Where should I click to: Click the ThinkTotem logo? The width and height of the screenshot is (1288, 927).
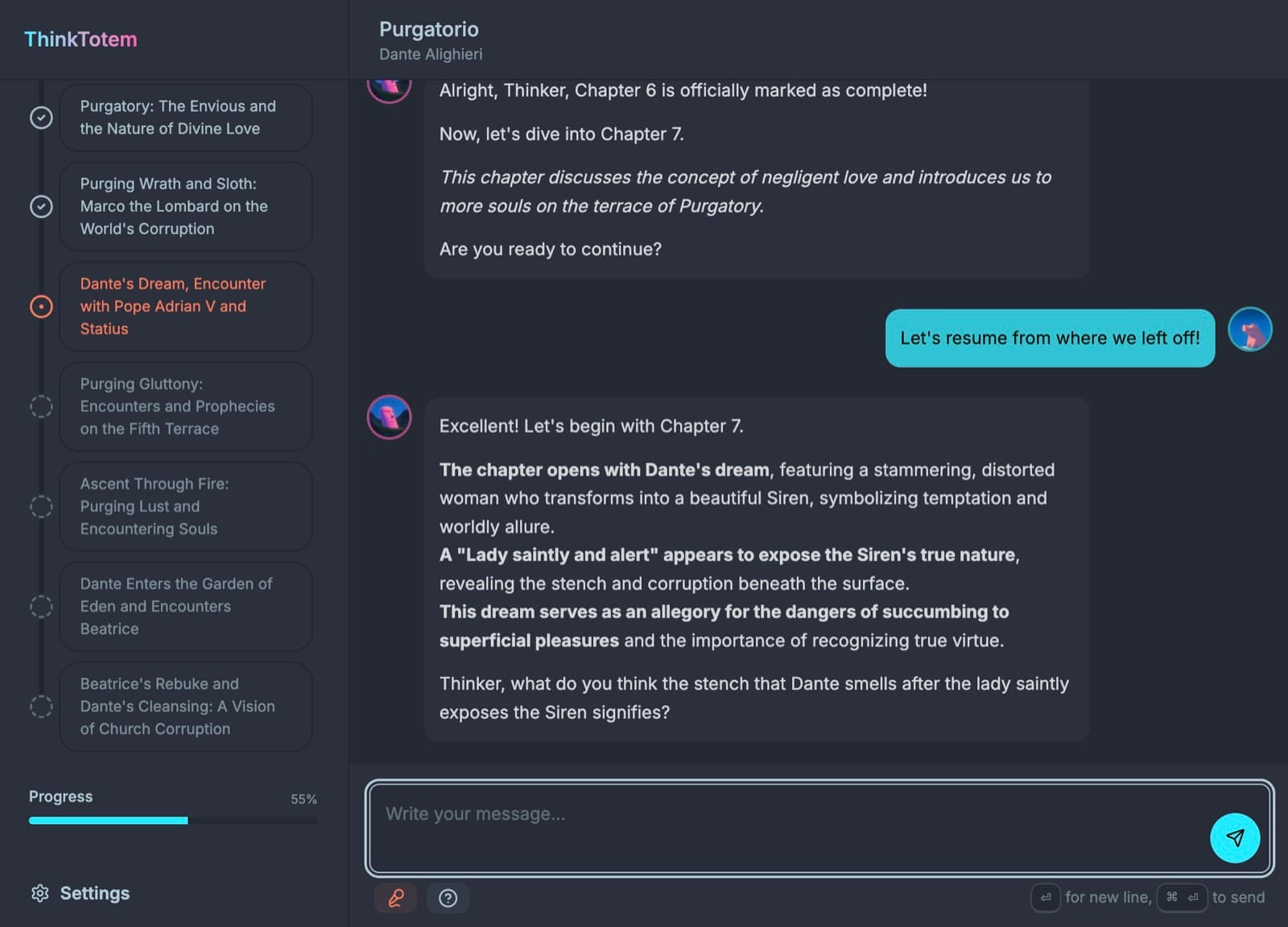80,39
